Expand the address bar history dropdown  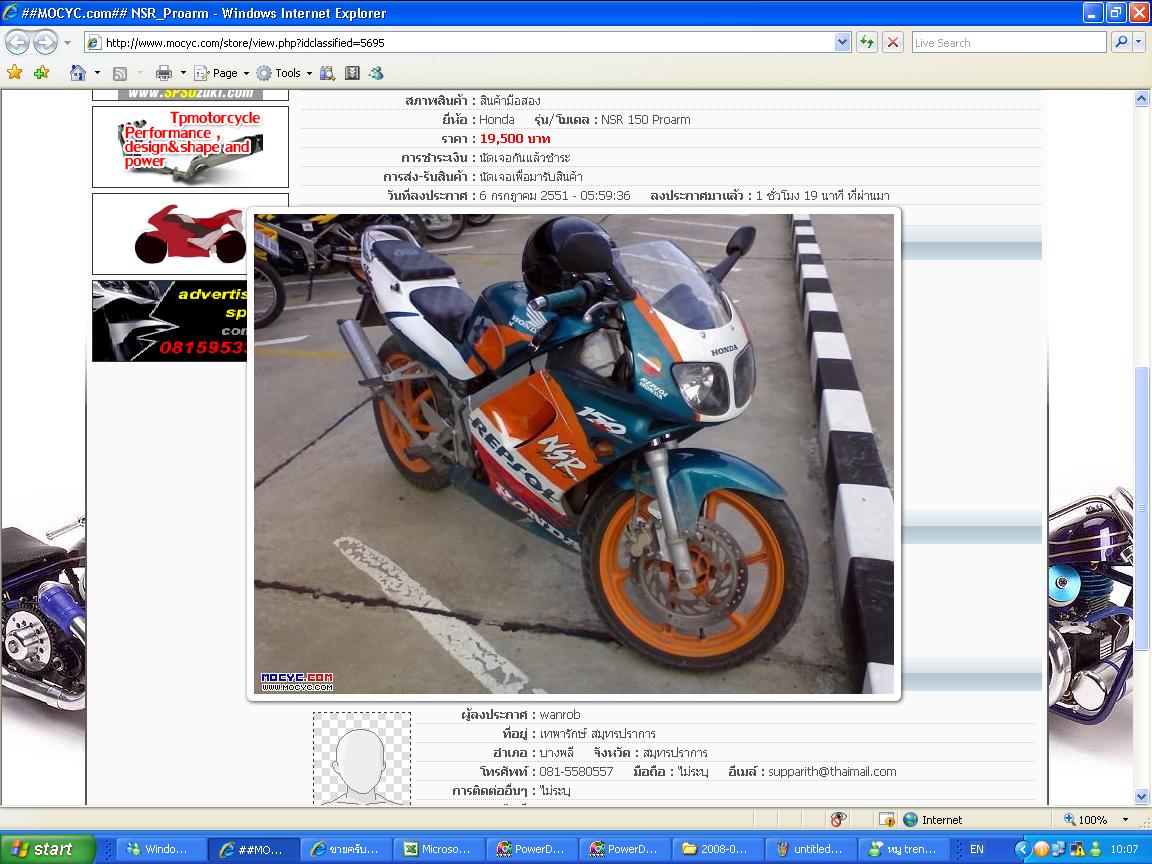pyautogui.click(x=843, y=43)
